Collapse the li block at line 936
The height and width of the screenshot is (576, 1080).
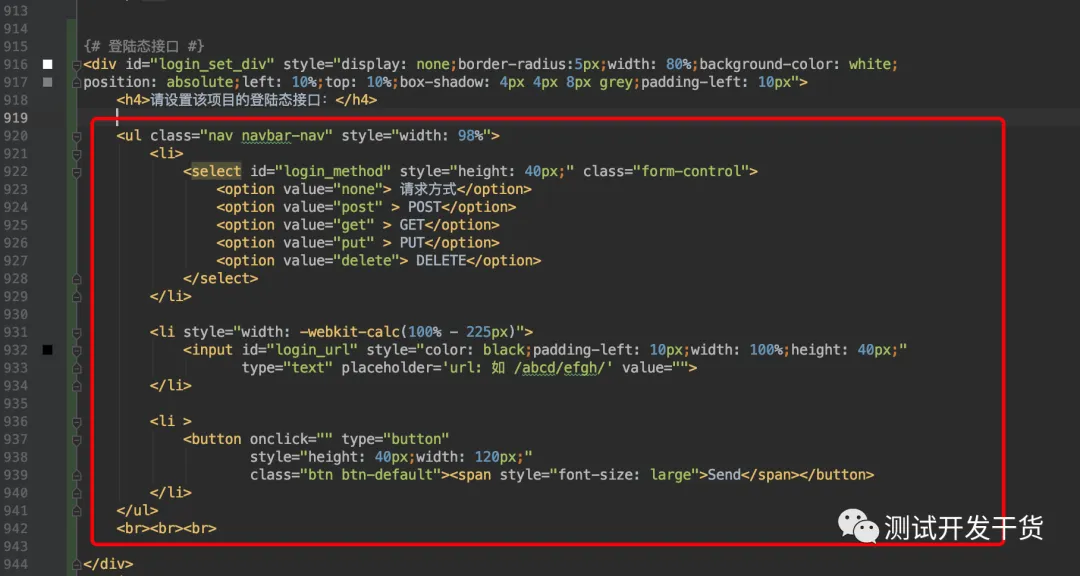click(76, 422)
